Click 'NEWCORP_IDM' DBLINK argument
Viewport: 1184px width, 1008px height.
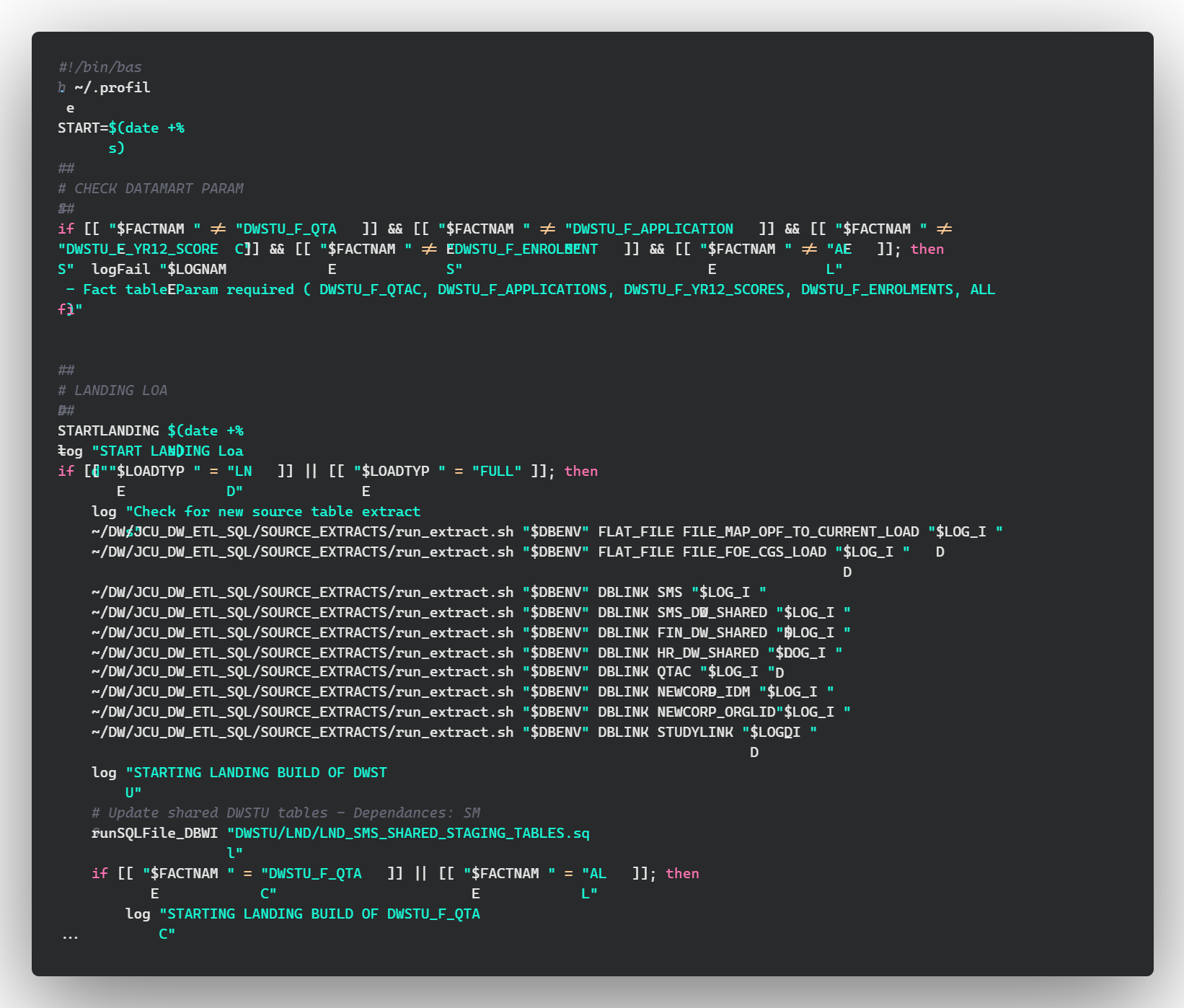(704, 691)
